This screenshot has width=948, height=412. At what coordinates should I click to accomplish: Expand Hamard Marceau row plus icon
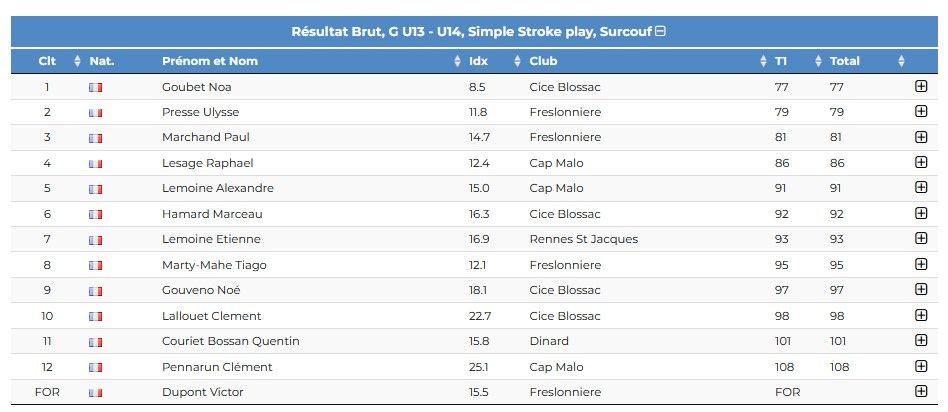[921, 213]
